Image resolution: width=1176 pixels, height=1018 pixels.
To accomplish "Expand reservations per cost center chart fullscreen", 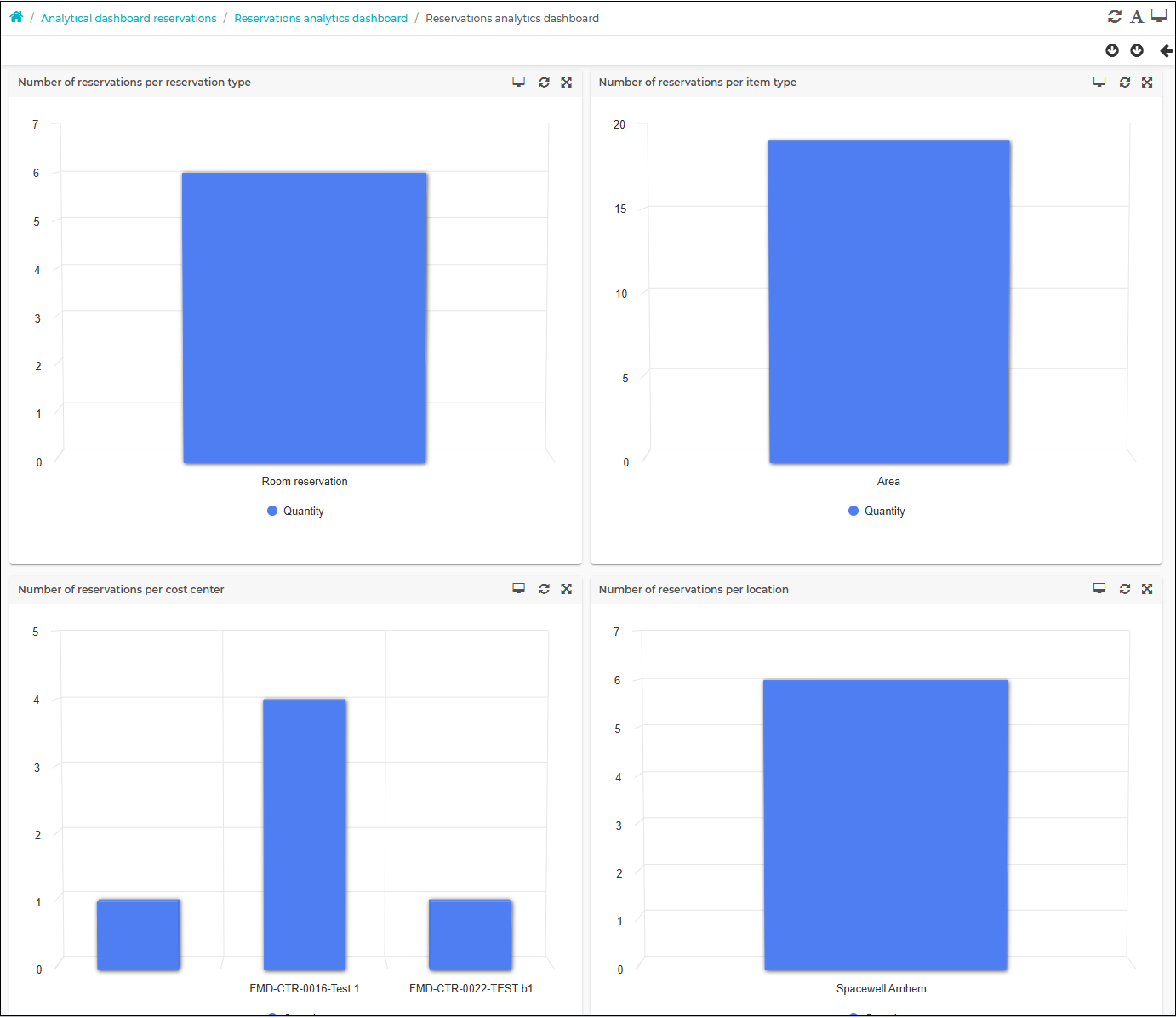I will (x=567, y=589).
